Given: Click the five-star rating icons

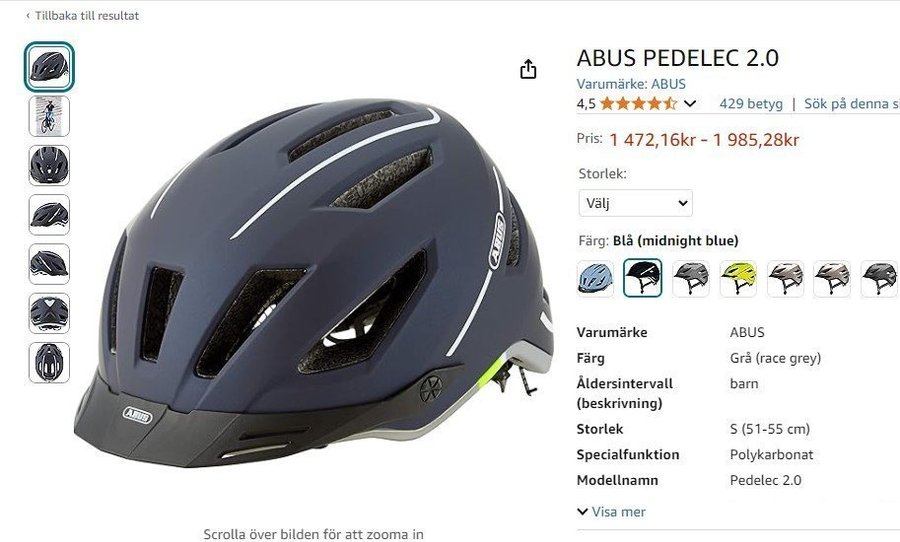Looking at the screenshot, I should 638,104.
